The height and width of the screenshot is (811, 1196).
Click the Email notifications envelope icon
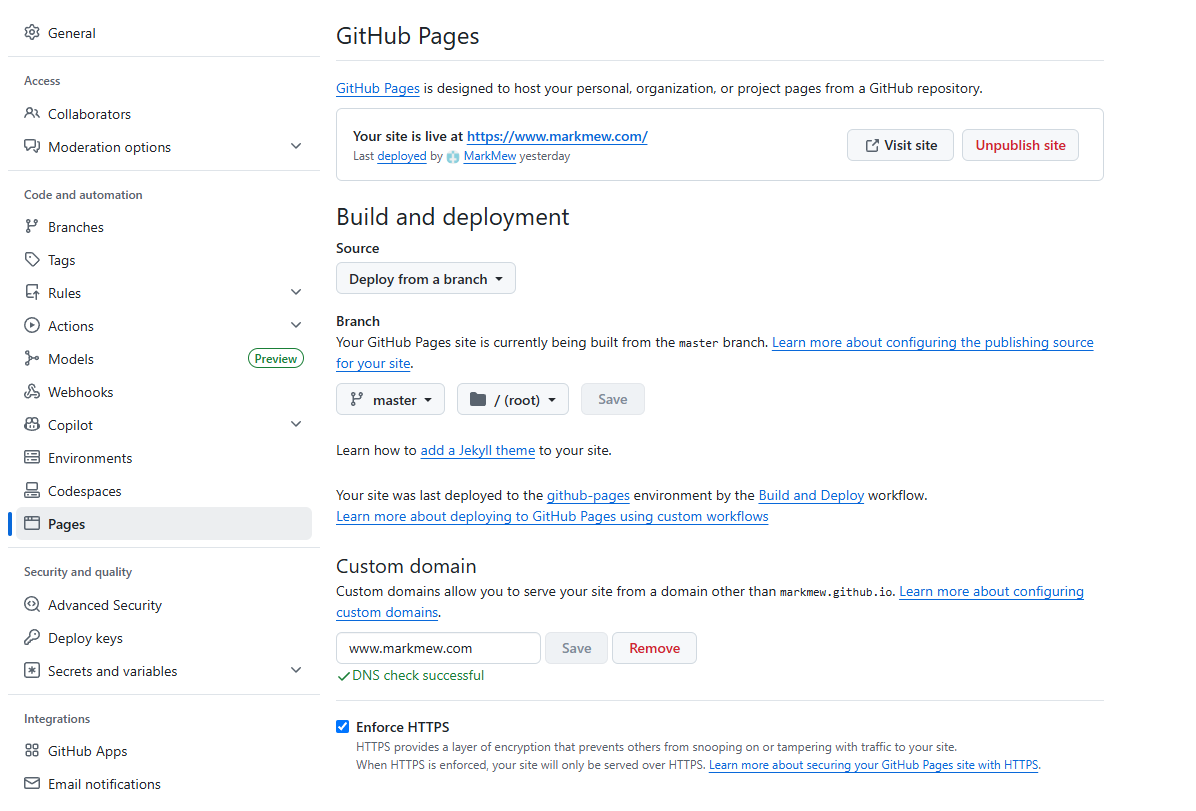click(x=31, y=783)
